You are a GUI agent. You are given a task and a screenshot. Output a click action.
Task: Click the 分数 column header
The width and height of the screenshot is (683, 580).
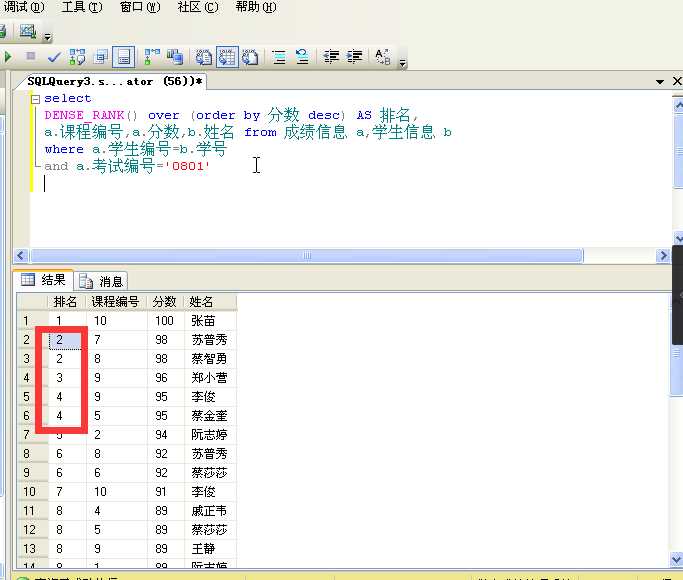[x=166, y=302]
